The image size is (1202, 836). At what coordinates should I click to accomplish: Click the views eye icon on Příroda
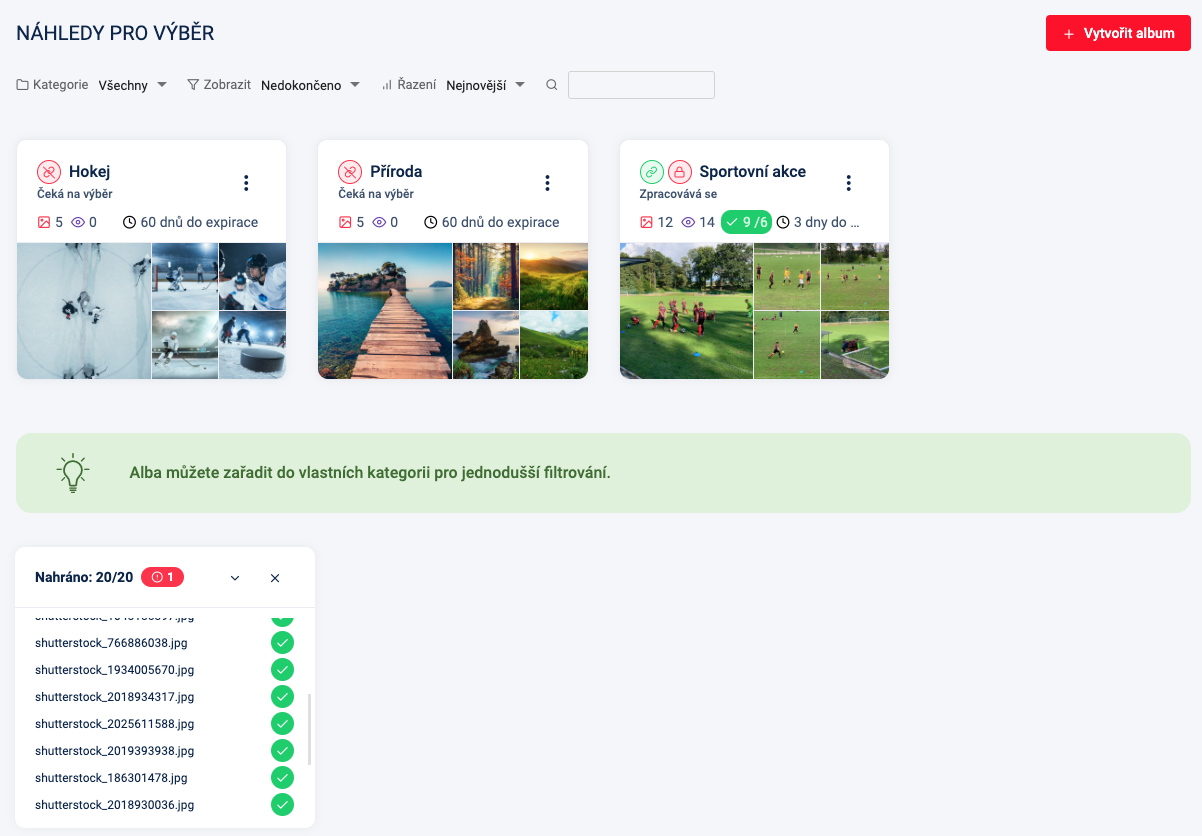coord(379,222)
